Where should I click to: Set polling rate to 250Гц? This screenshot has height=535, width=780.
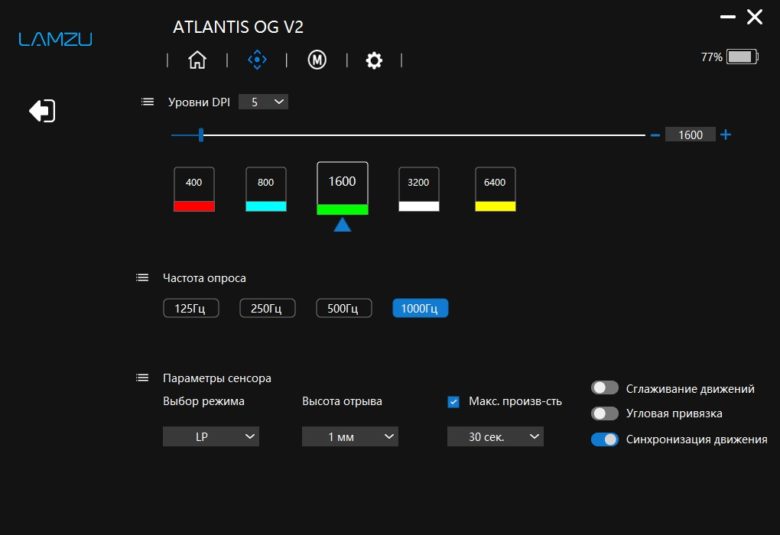point(267,309)
